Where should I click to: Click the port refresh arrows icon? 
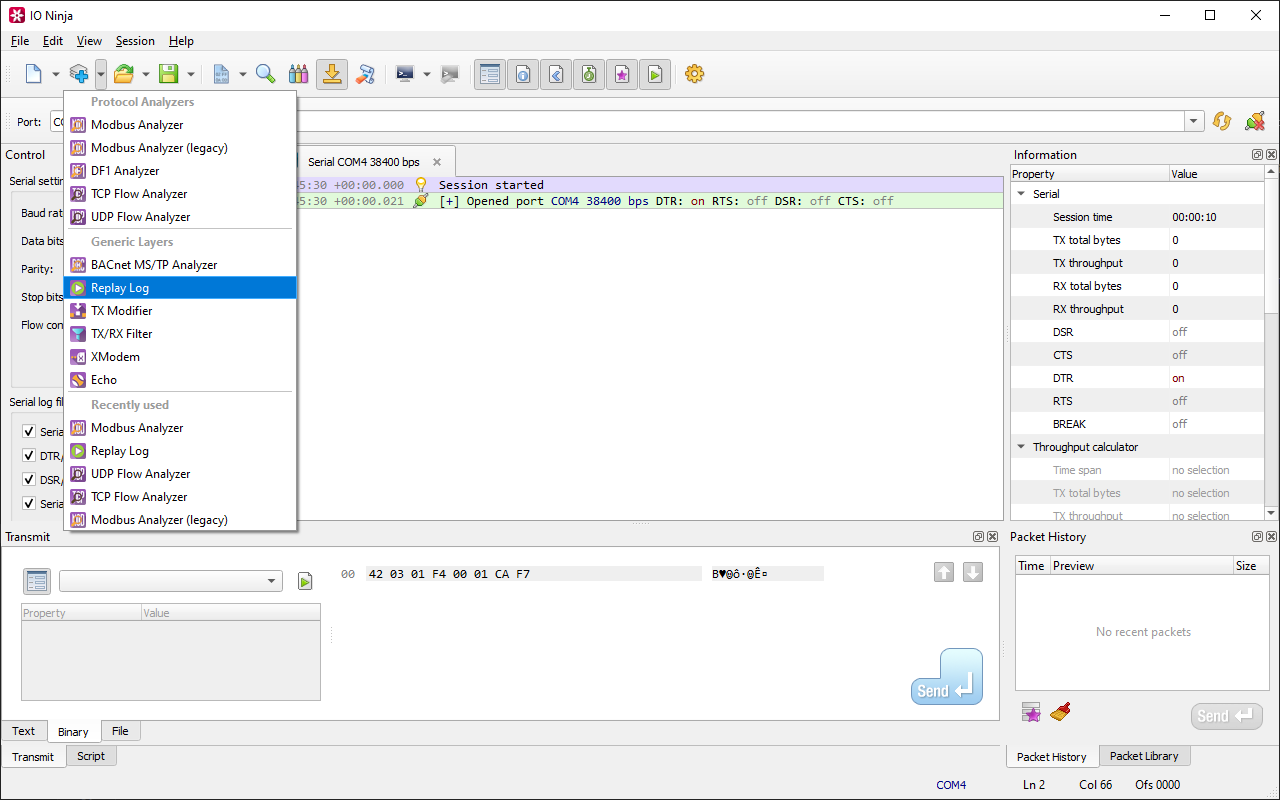point(1221,121)
